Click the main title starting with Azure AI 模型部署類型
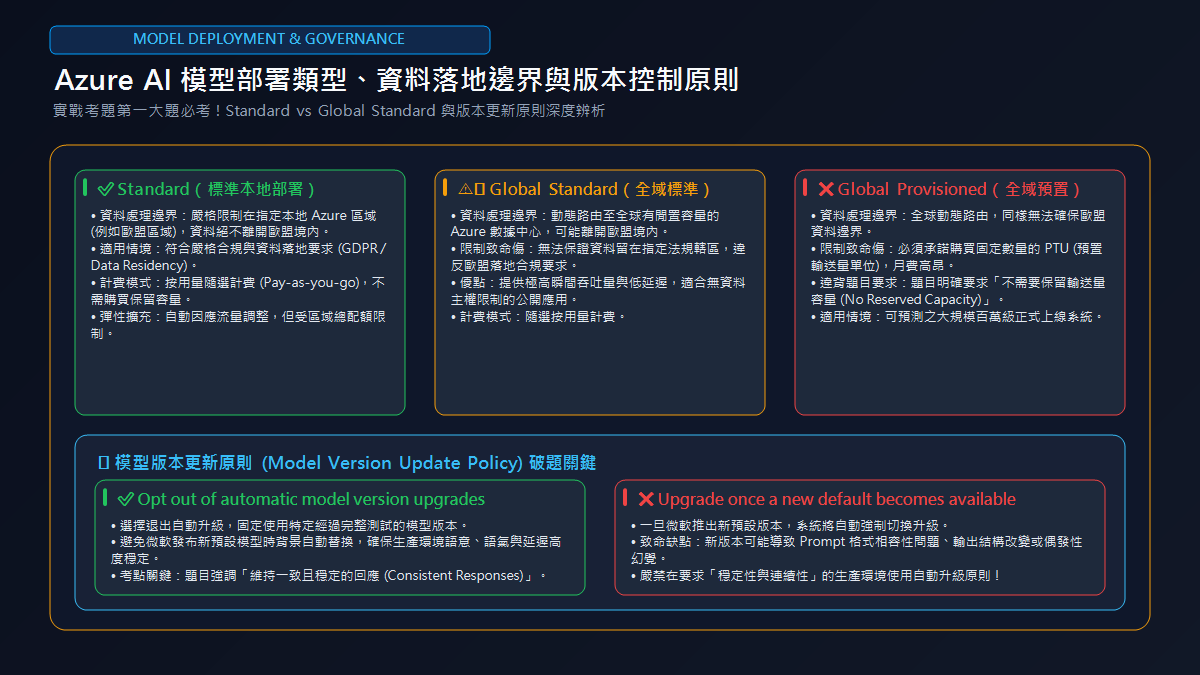This screenshot has width=1200, height=675. coord(397,80)
